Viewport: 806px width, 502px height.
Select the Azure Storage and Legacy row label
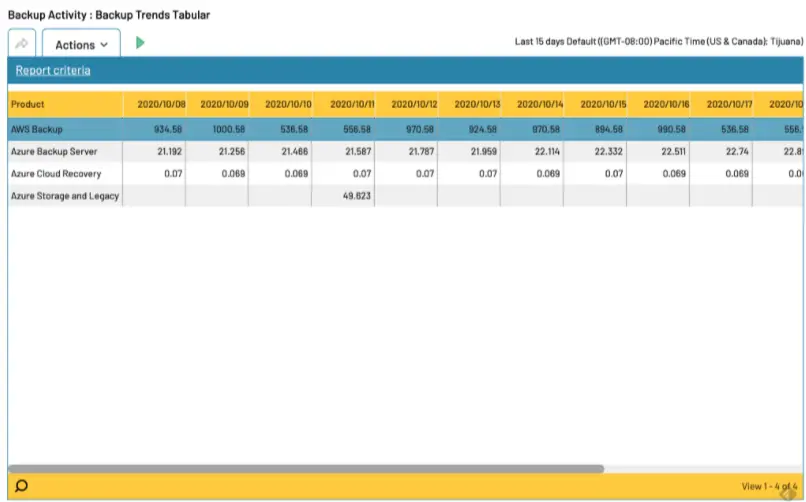pyautogui.click(x=65, y=196)
